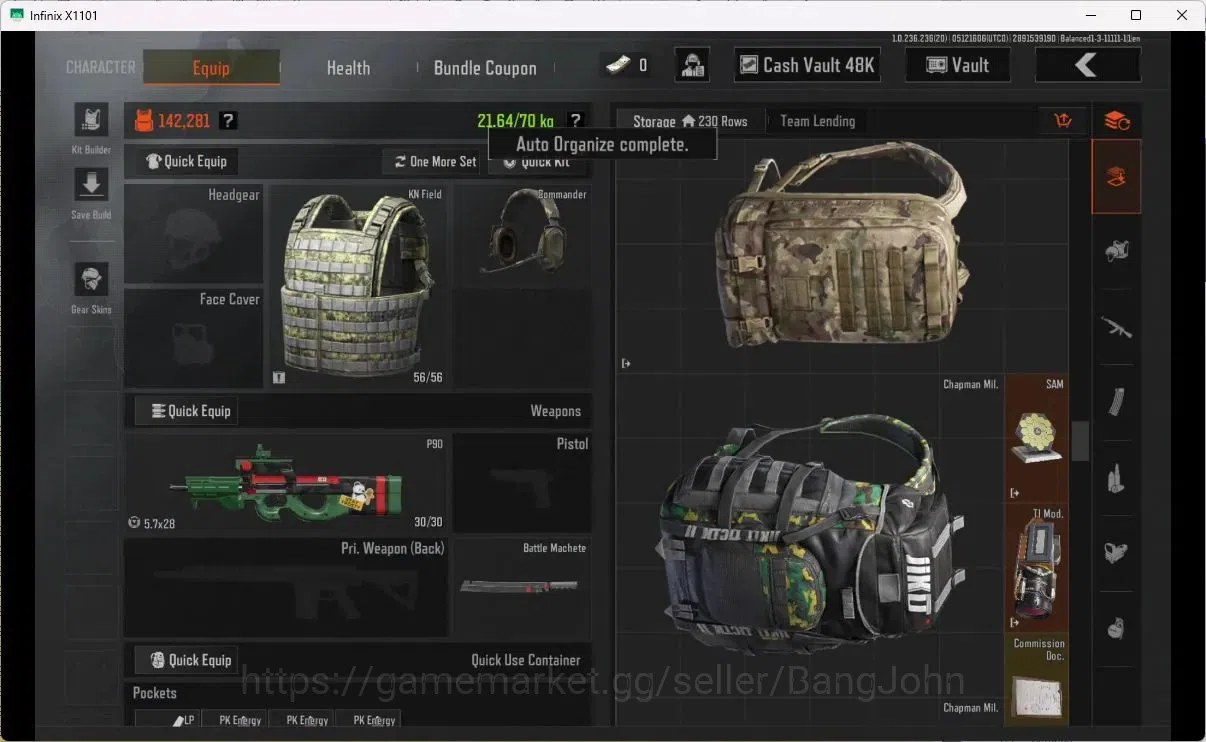This screenshot has height=742, width=1206.
Task: Switch to the Health tab
Action: (348, 68)
